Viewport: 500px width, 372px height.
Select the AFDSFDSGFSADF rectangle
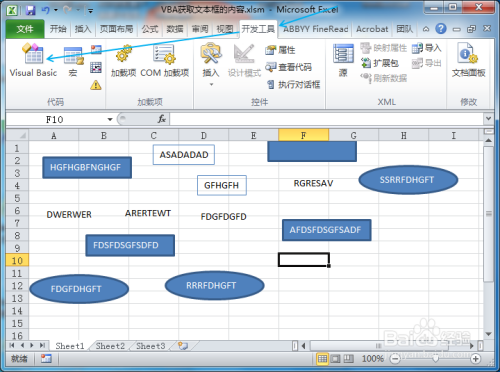(x=327, y=230)
